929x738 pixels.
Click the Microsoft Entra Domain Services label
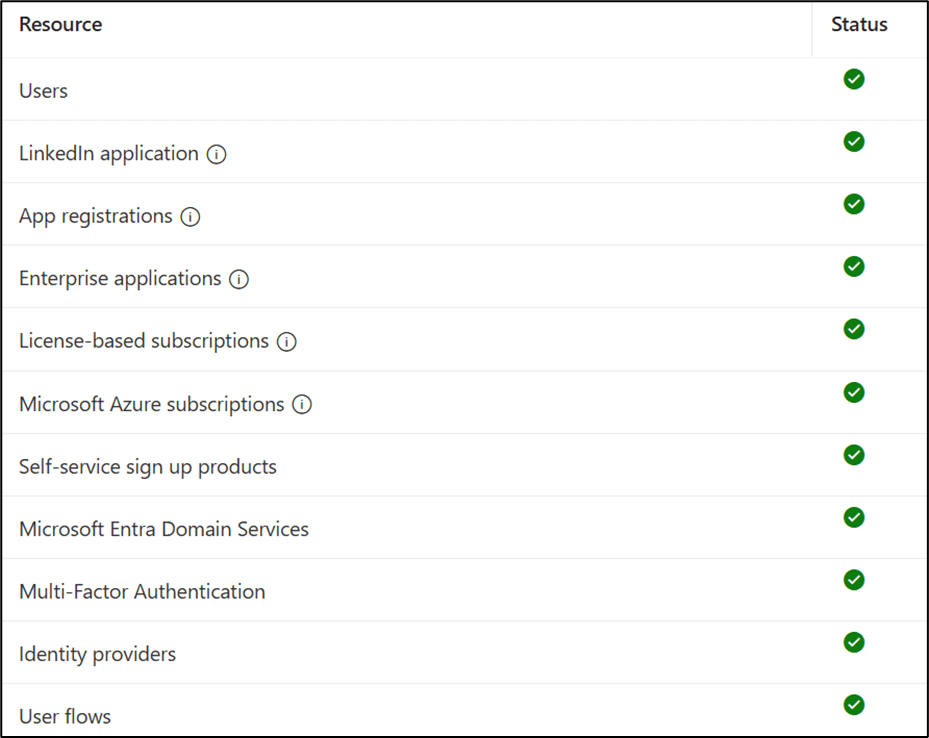coord(164,529)
